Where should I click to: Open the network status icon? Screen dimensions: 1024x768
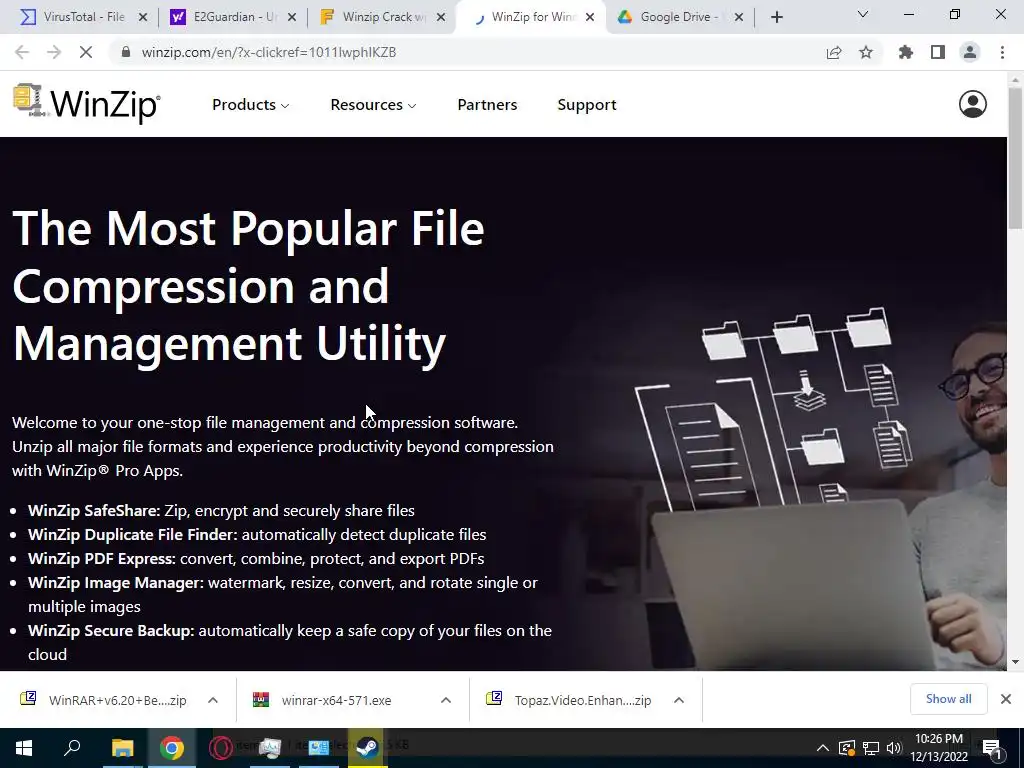tap(871, 748)
